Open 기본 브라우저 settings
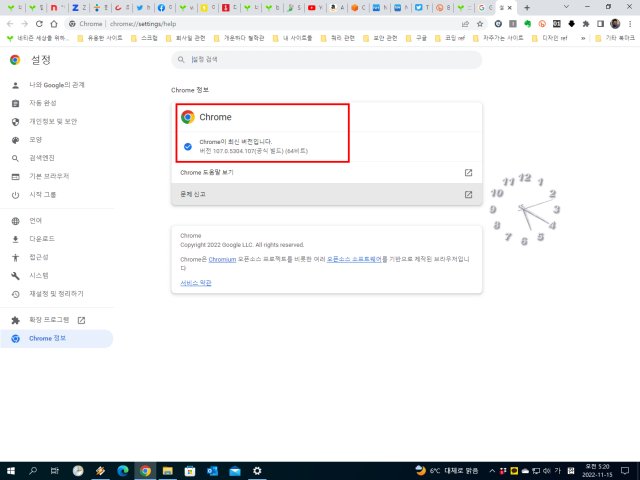This screenshot has height=480, width=640. [57, 176]
